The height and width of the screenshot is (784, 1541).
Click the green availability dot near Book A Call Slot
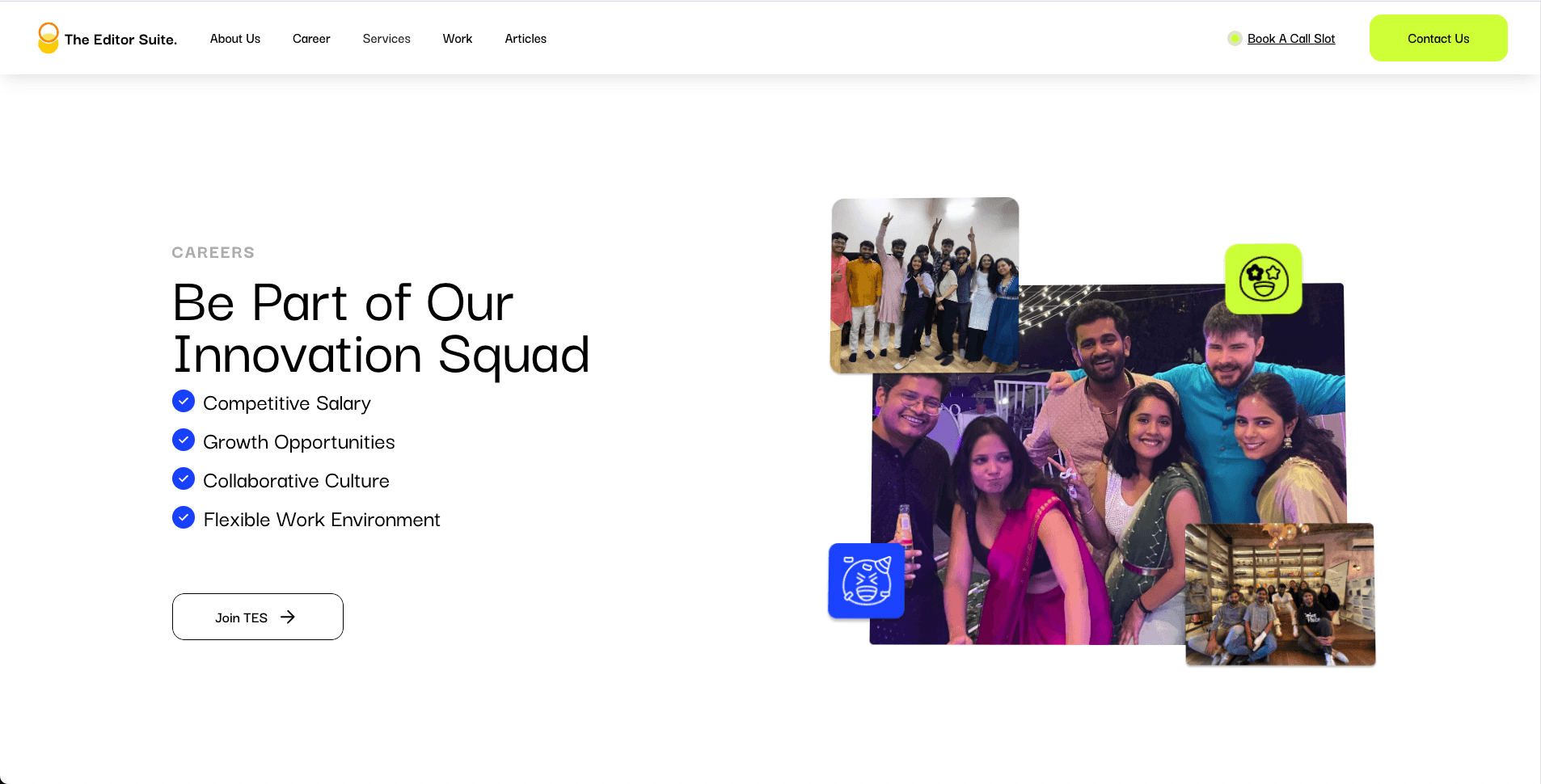(x=1235, y=38)
